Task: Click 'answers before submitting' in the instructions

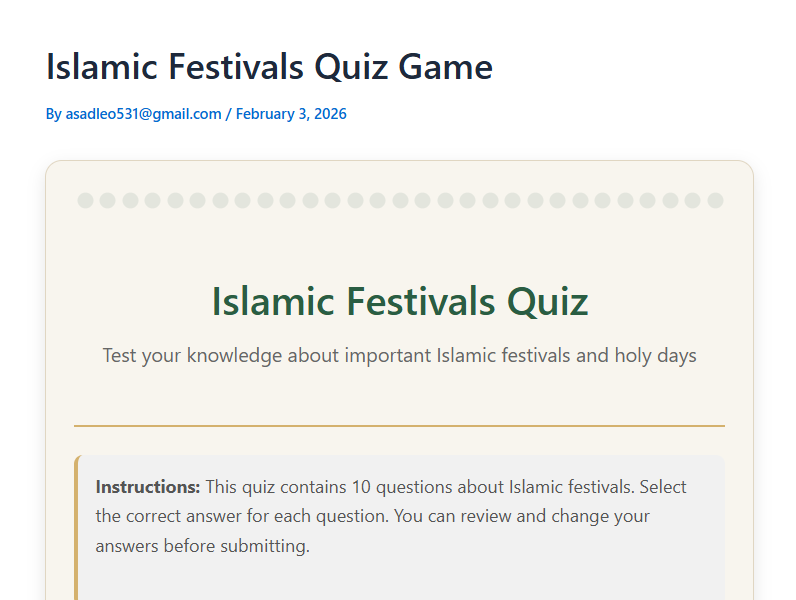Action: (x=203, y=546)
